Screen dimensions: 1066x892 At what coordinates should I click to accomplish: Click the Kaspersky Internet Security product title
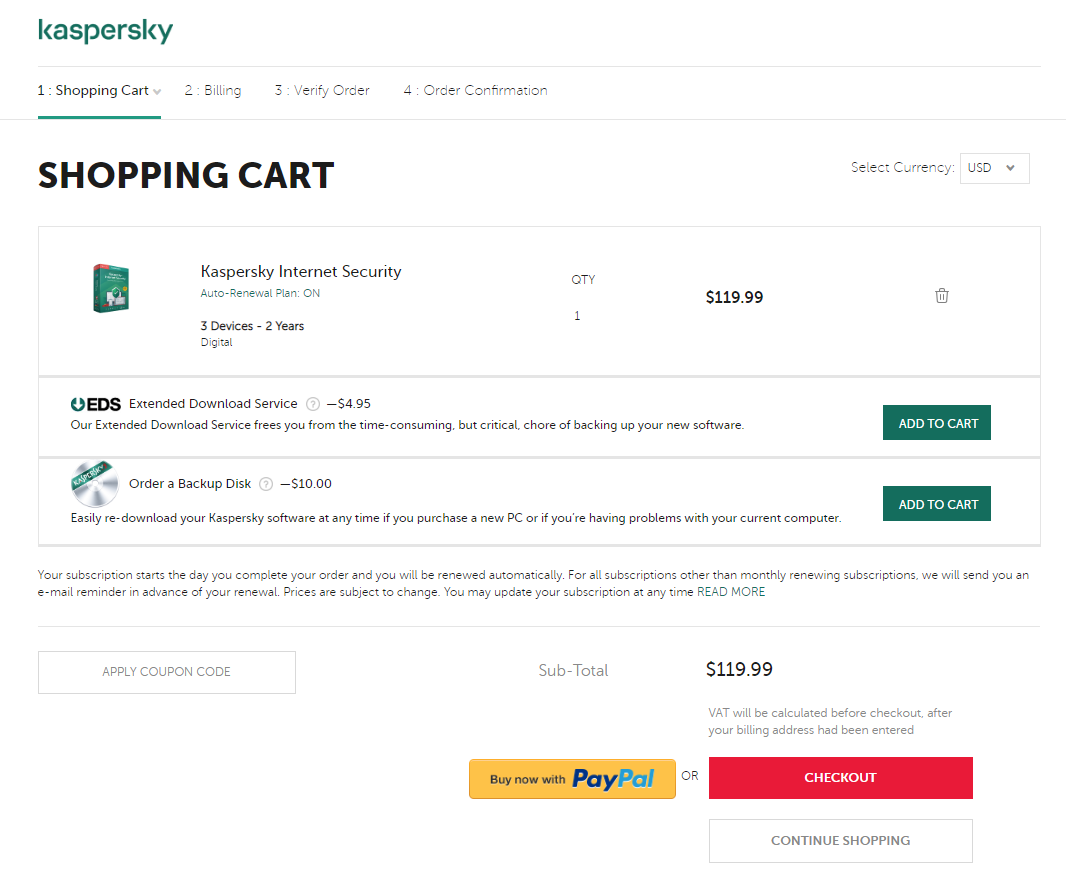pos(301,271)
